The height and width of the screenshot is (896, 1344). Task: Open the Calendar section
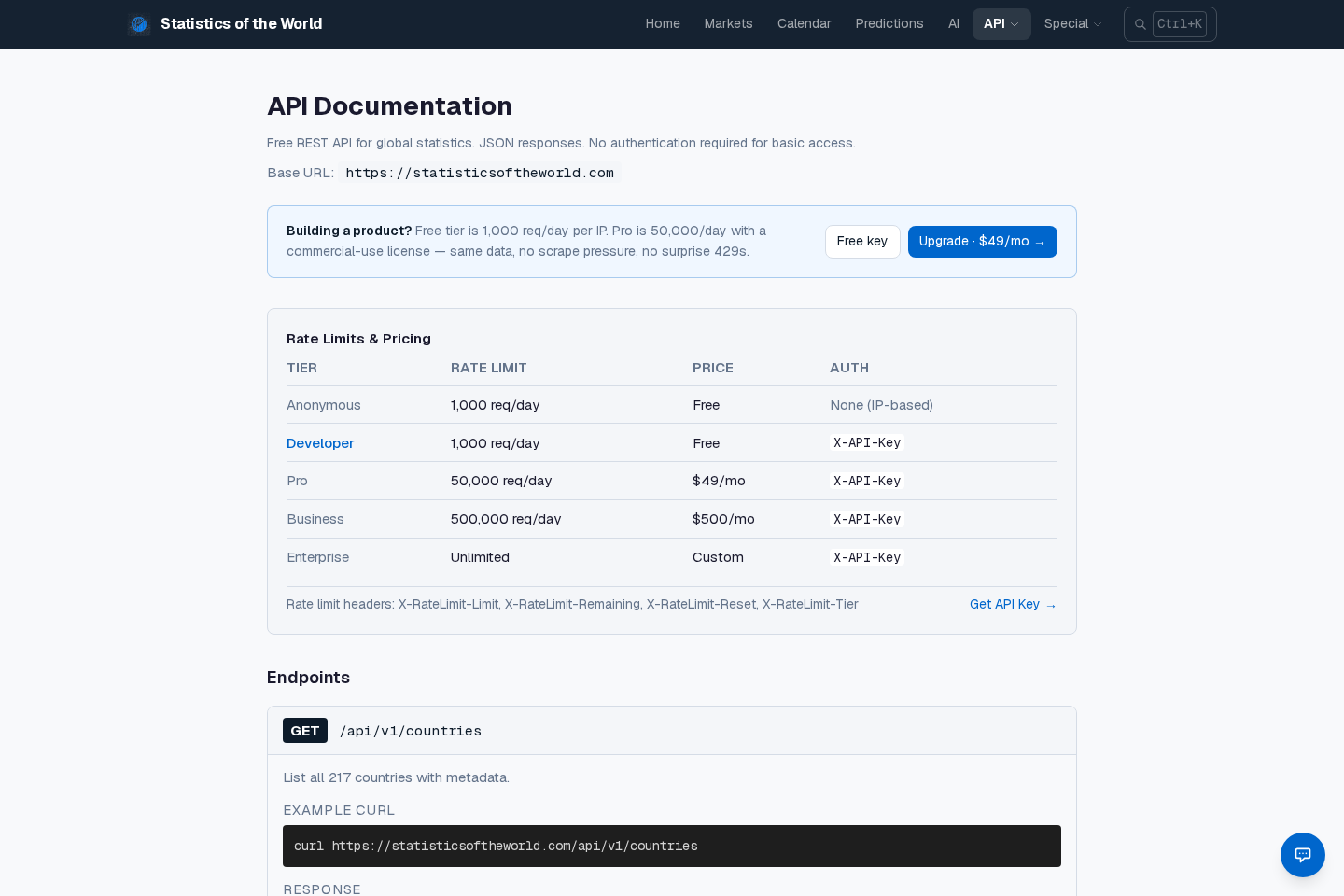click(x=804, y=24)
